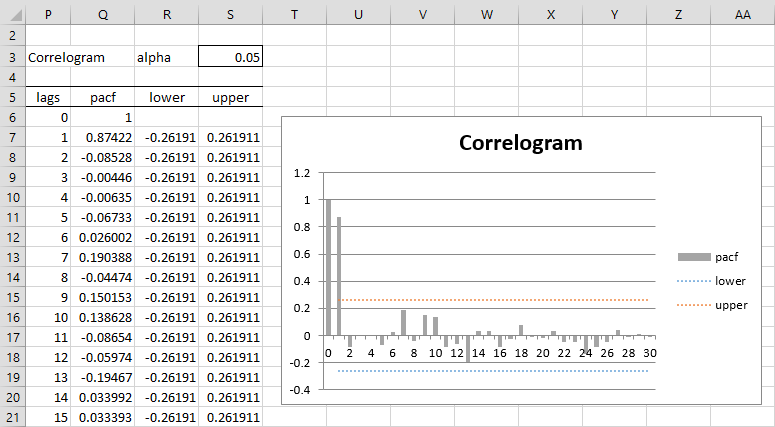Click pacf value 0.138628
The height and width of the screenshot is (427, 775).
(102, 317)
